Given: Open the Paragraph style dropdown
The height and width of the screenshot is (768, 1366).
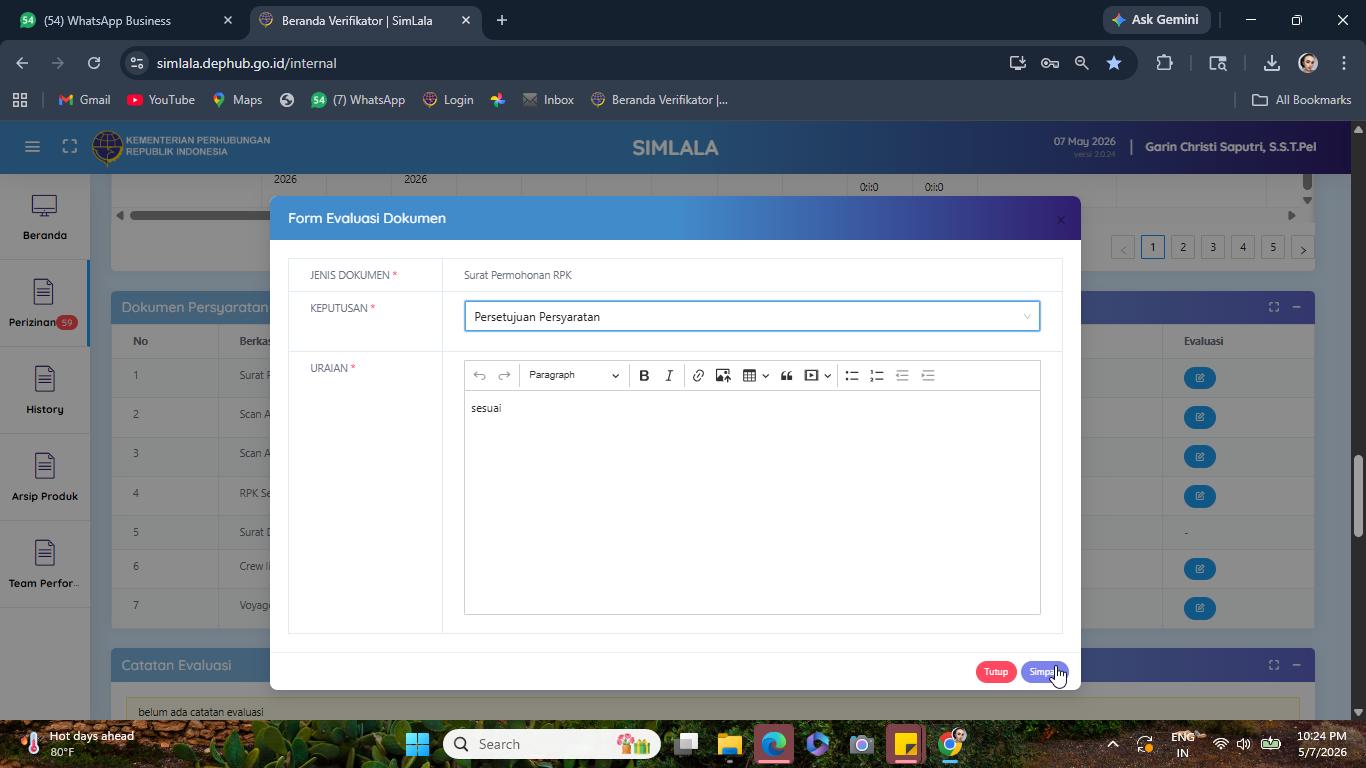Looking at the screenshot, I should tap(574, 375).
